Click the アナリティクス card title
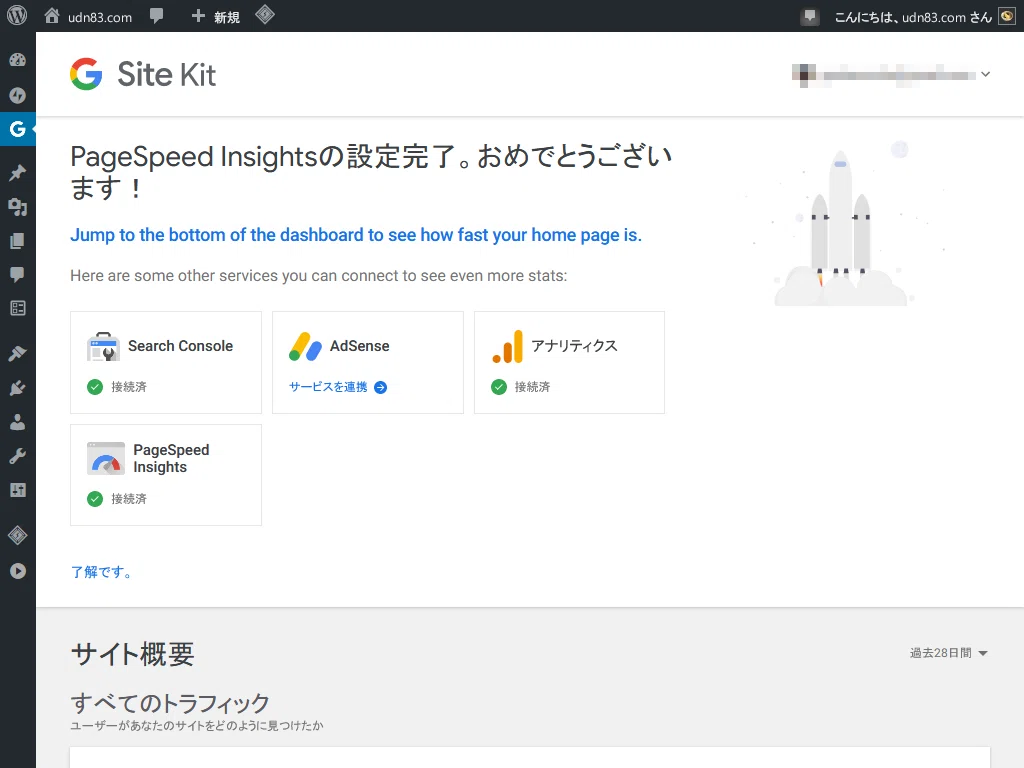Image resolution: width=1024 pixels, height=768 pixels. 574,346
